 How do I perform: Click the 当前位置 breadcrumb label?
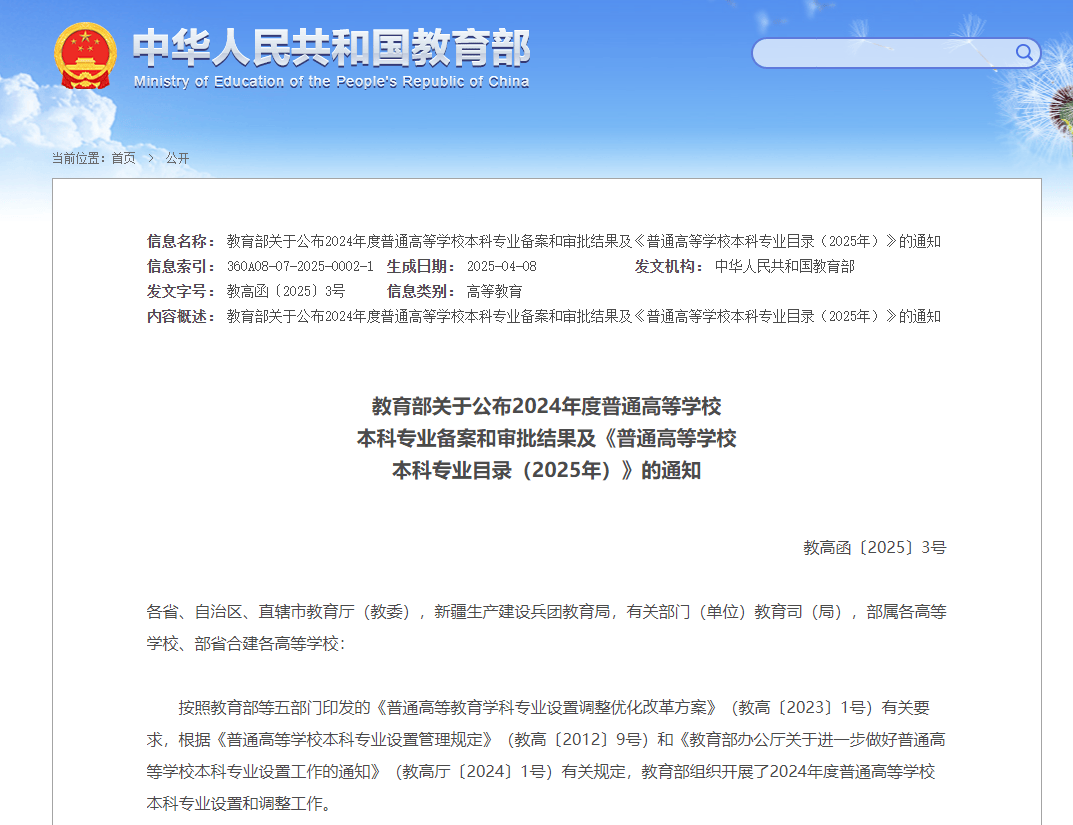[x=79, y=158]
